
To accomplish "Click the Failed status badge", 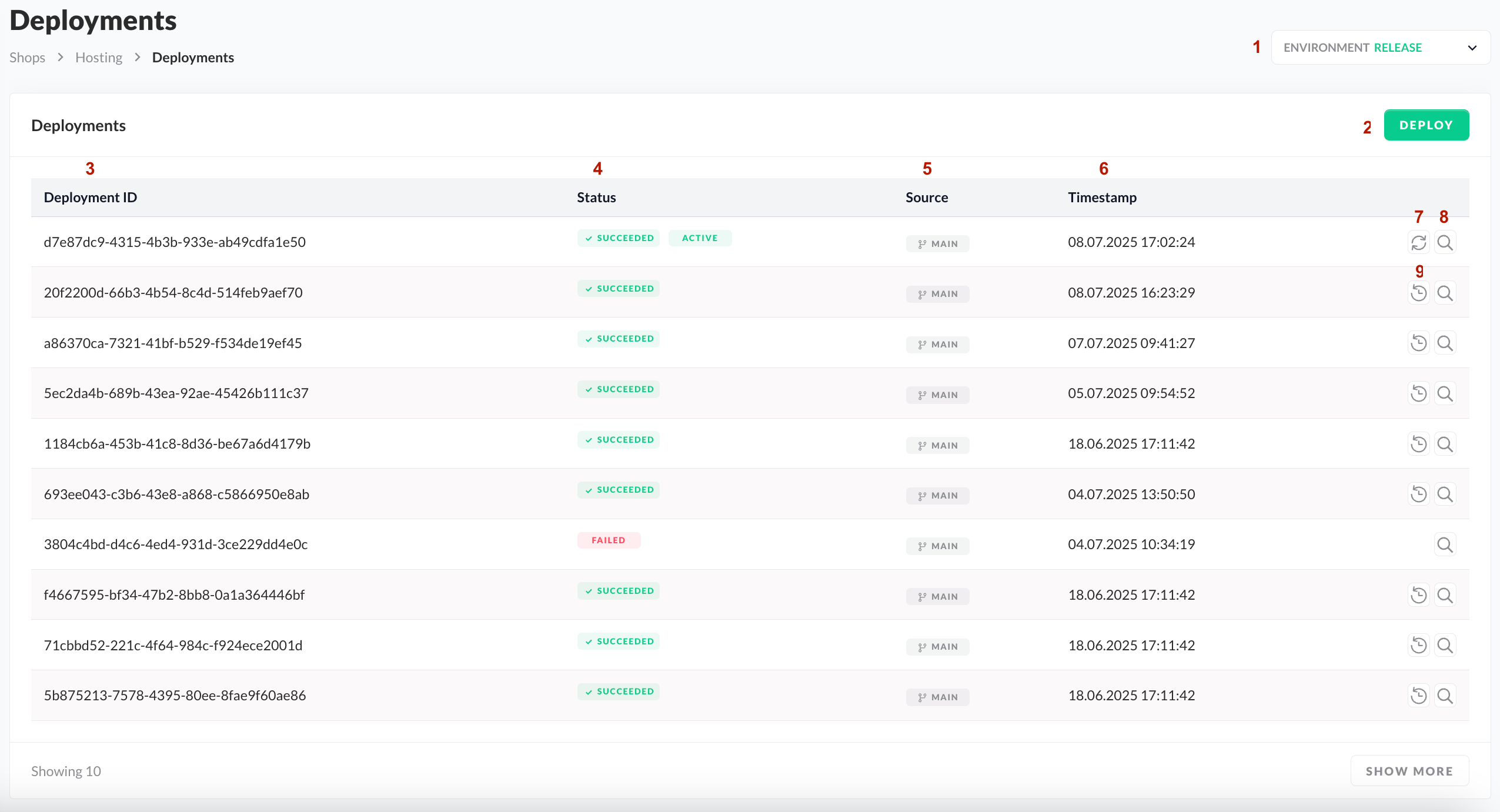I will click(x=609, y=540).
